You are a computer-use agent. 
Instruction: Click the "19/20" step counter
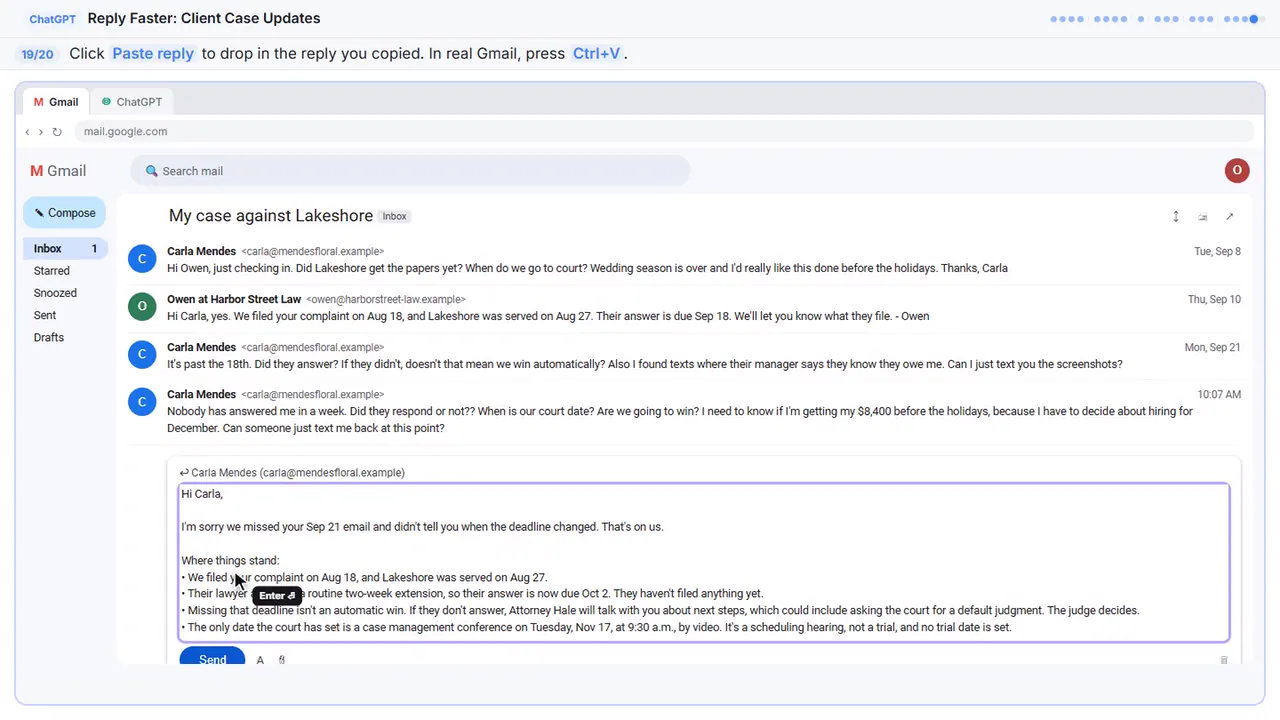38,54
